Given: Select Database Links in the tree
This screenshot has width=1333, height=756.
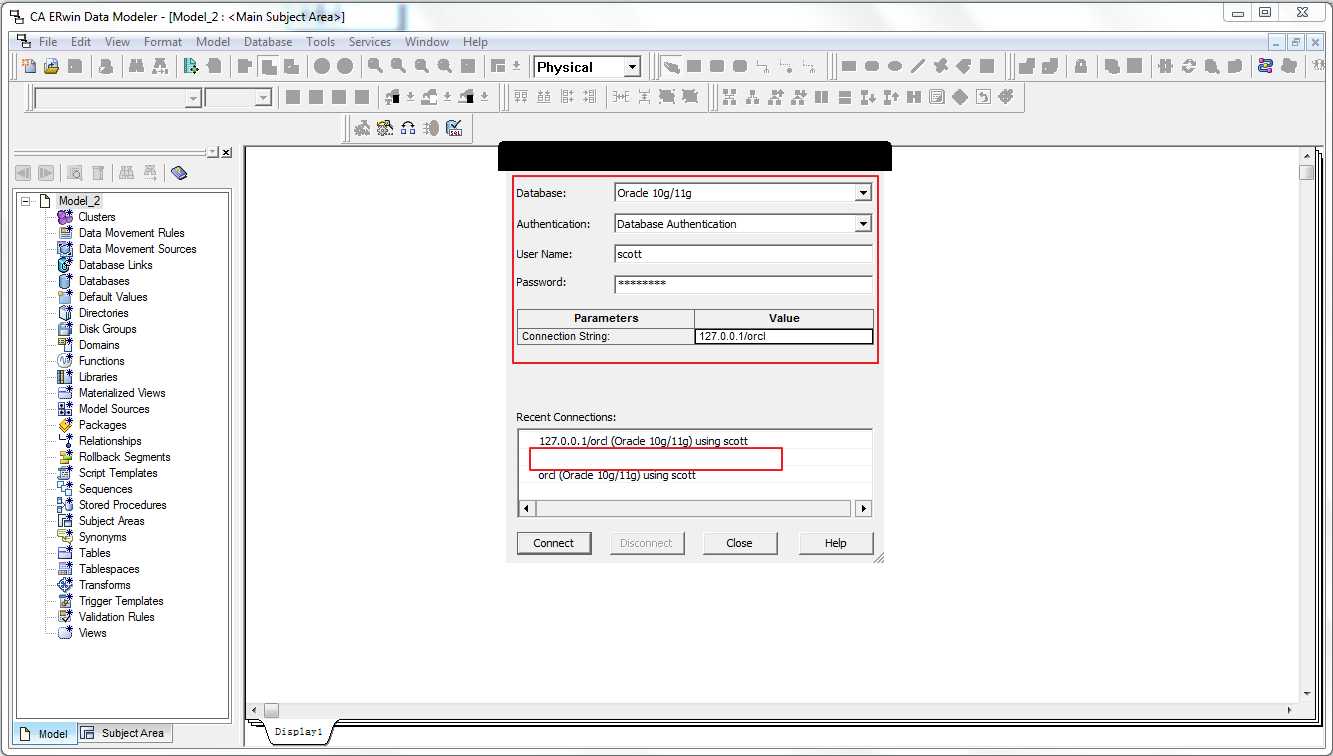Looking at the screenshot, I should click(116, 265).
